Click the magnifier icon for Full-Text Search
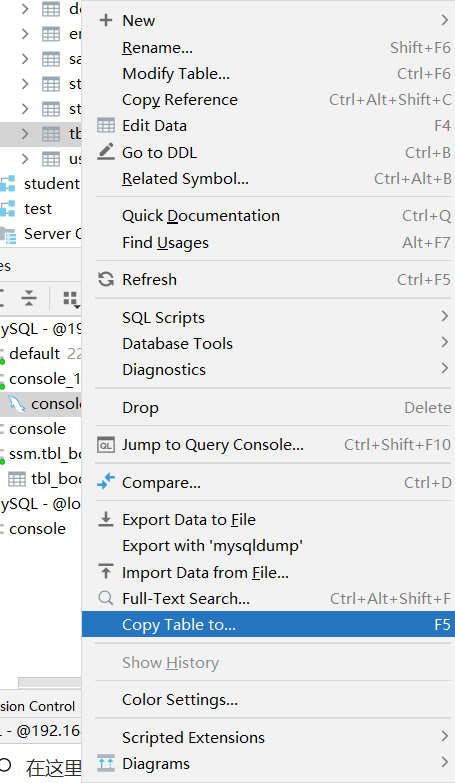Viewport: 455px width, 783px height. (x=106, y=598)
